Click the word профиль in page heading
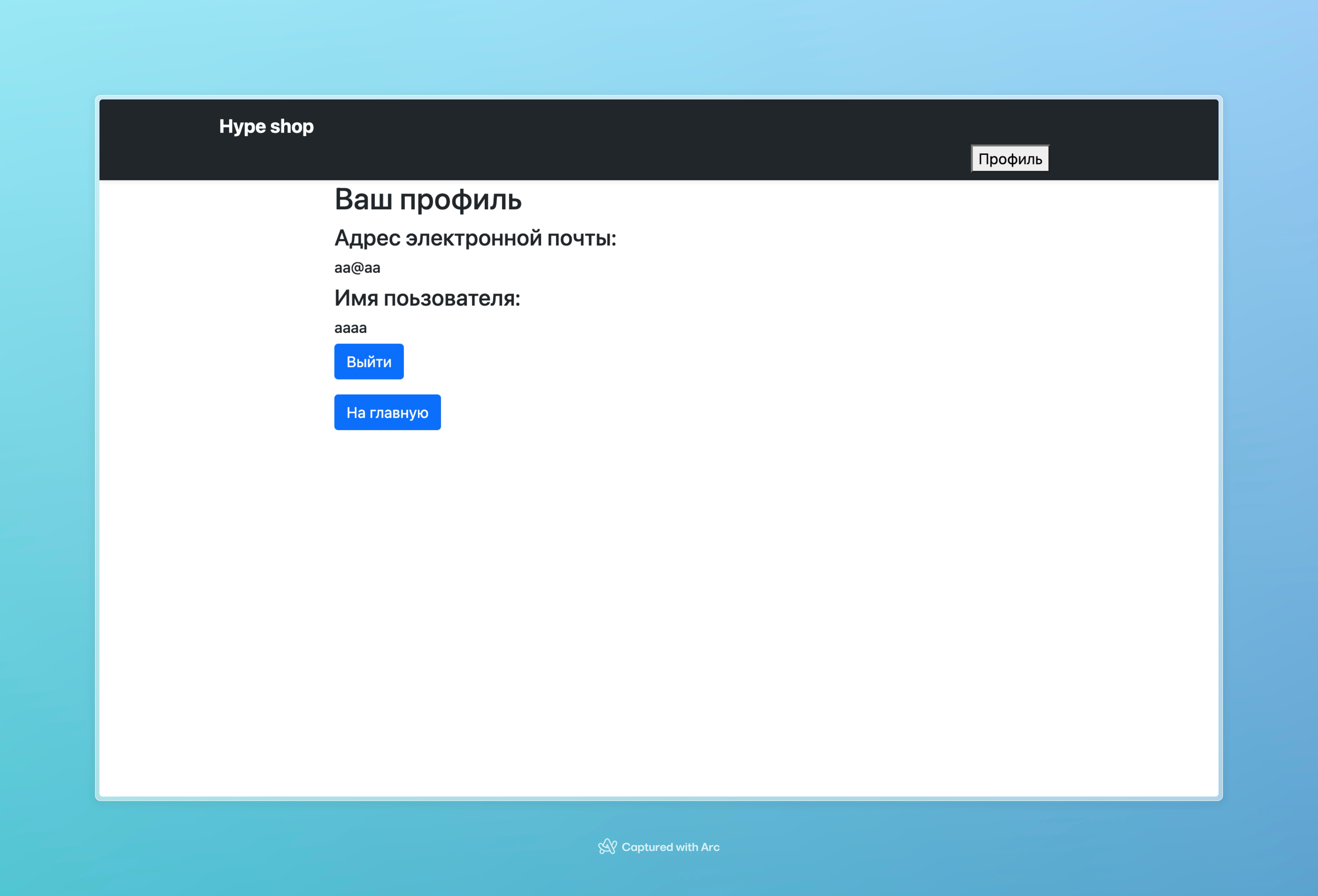Viewport: 1318px width, 896px height. (x=460, y=199)
